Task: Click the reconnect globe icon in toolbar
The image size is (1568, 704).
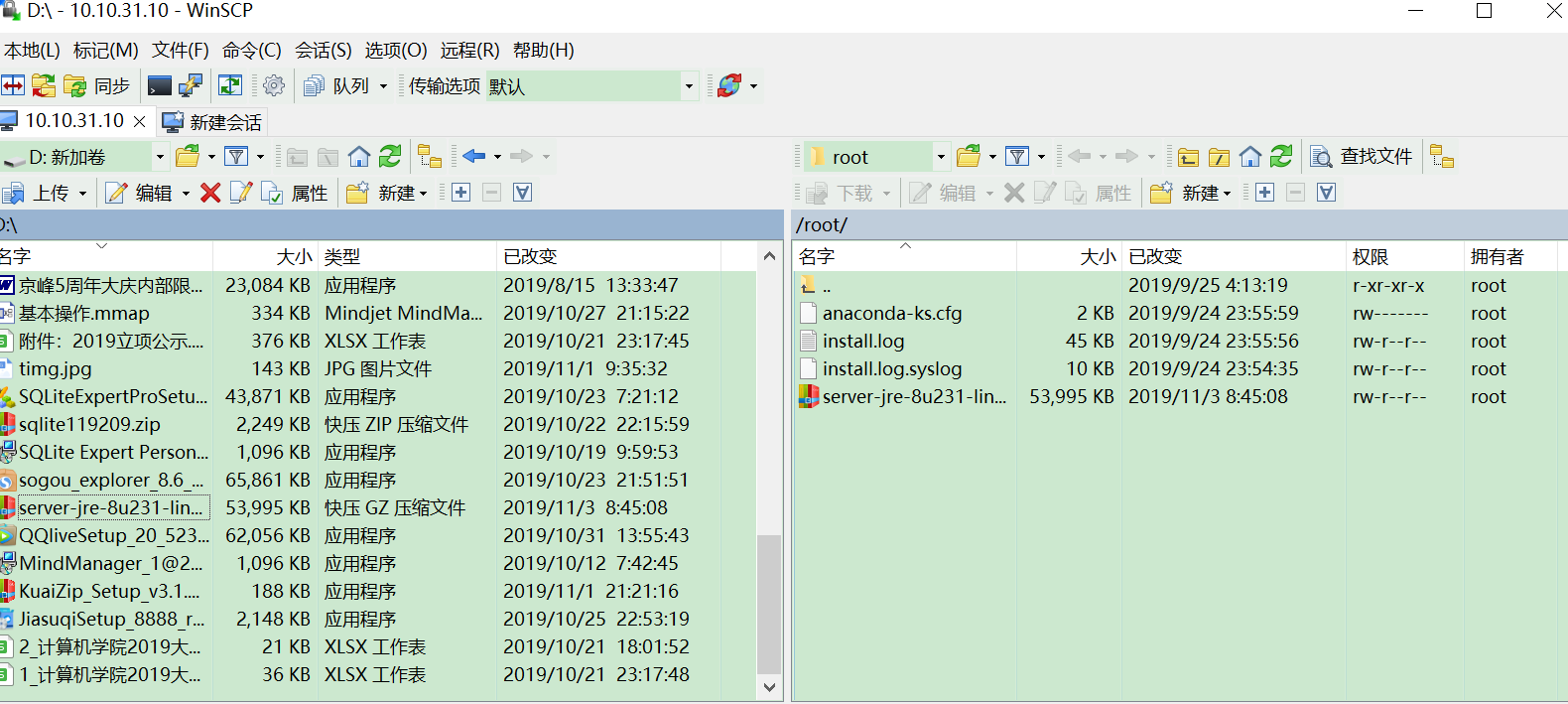Action: click(730, 86)
